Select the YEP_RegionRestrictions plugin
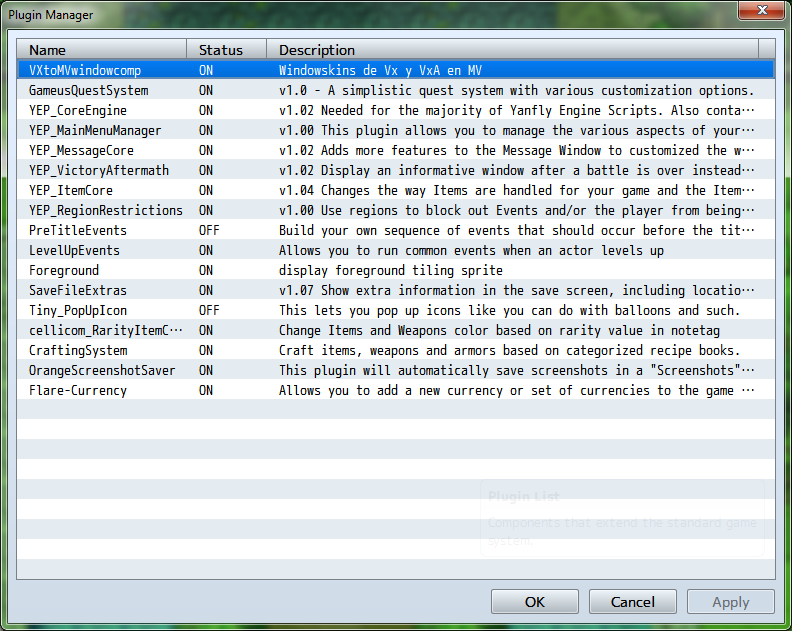This screenshot has height=631, width=792. pos(395,210)
